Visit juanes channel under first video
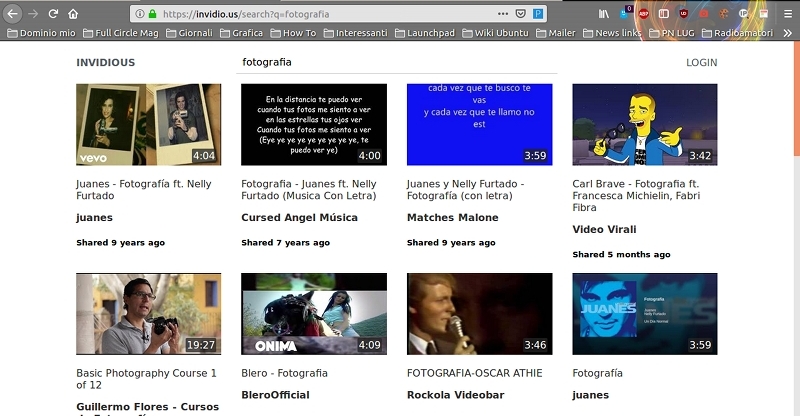Viewport: 800px width, 416px height. click(94, 217)
